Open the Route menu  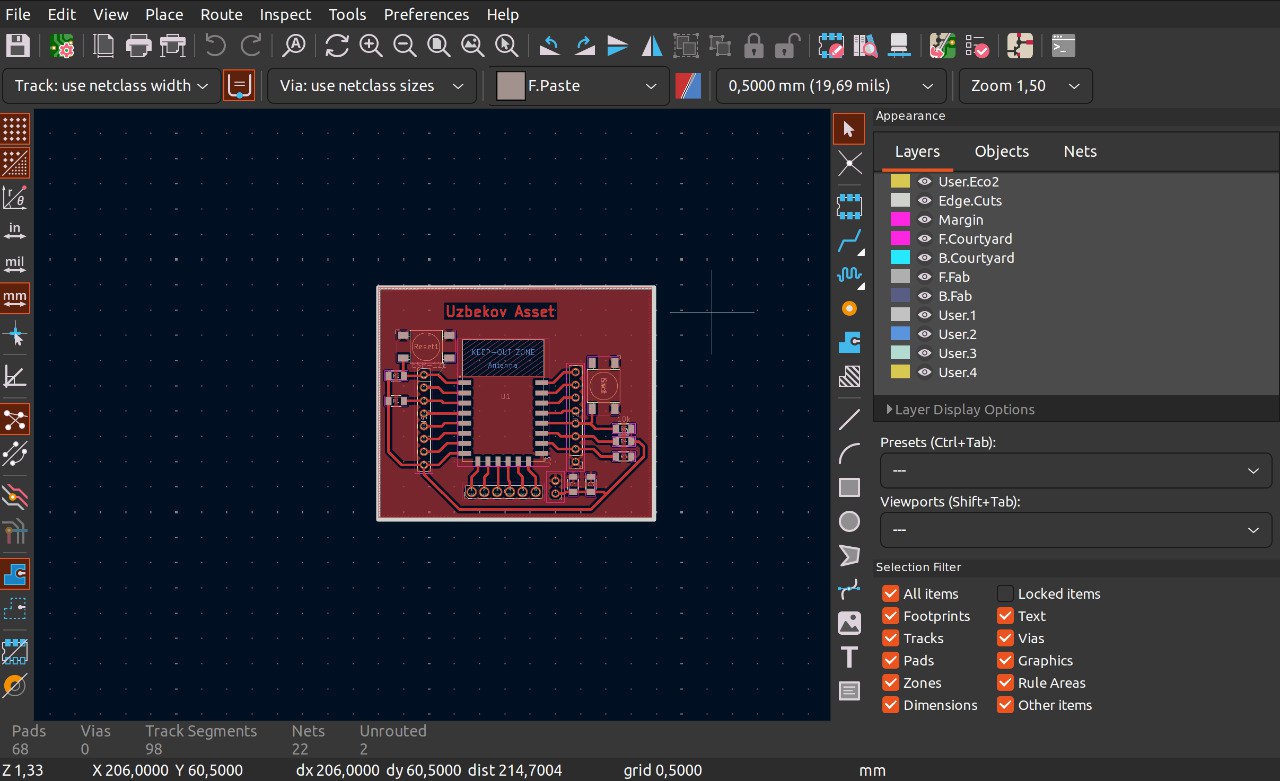coord(221,14)
